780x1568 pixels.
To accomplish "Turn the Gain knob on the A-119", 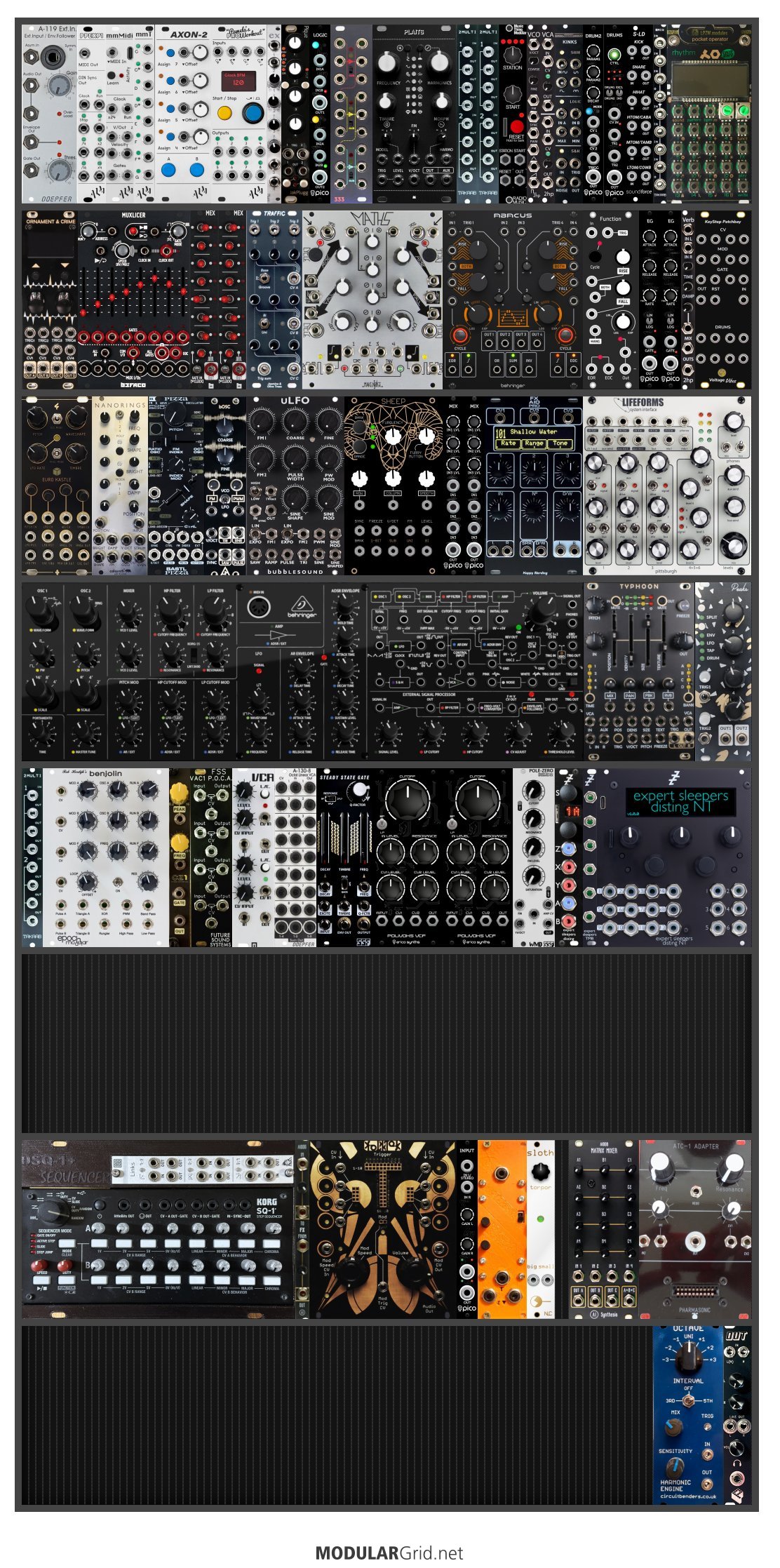I will pyautogui.click(x=60, y=86).
